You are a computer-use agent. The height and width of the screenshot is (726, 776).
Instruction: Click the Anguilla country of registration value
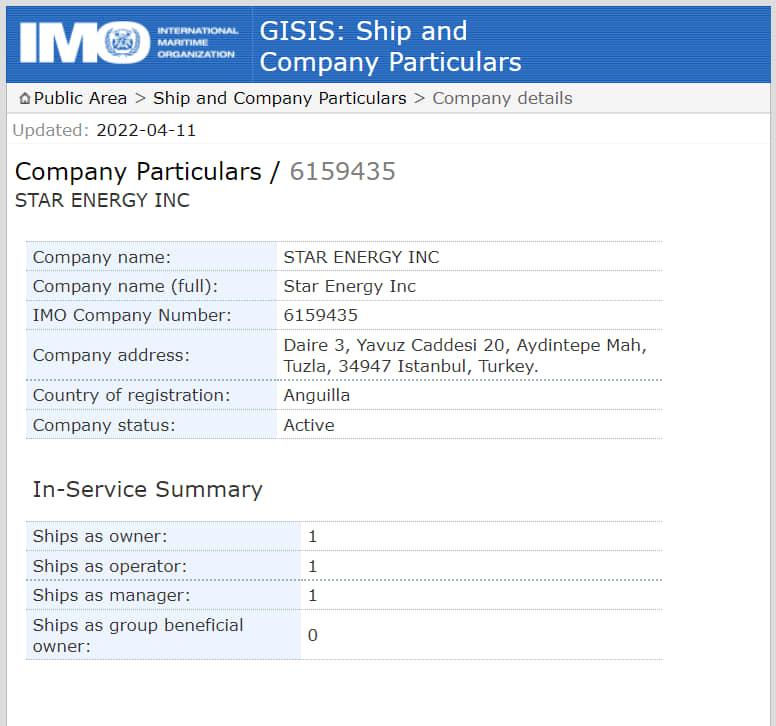tap(317, 395)
